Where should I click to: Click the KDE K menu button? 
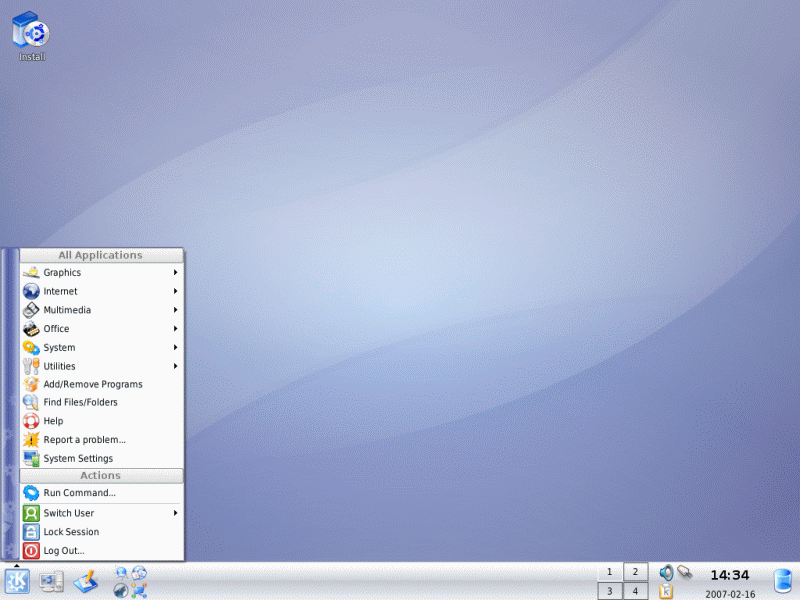pyautogui.click(x=17, y=582)
